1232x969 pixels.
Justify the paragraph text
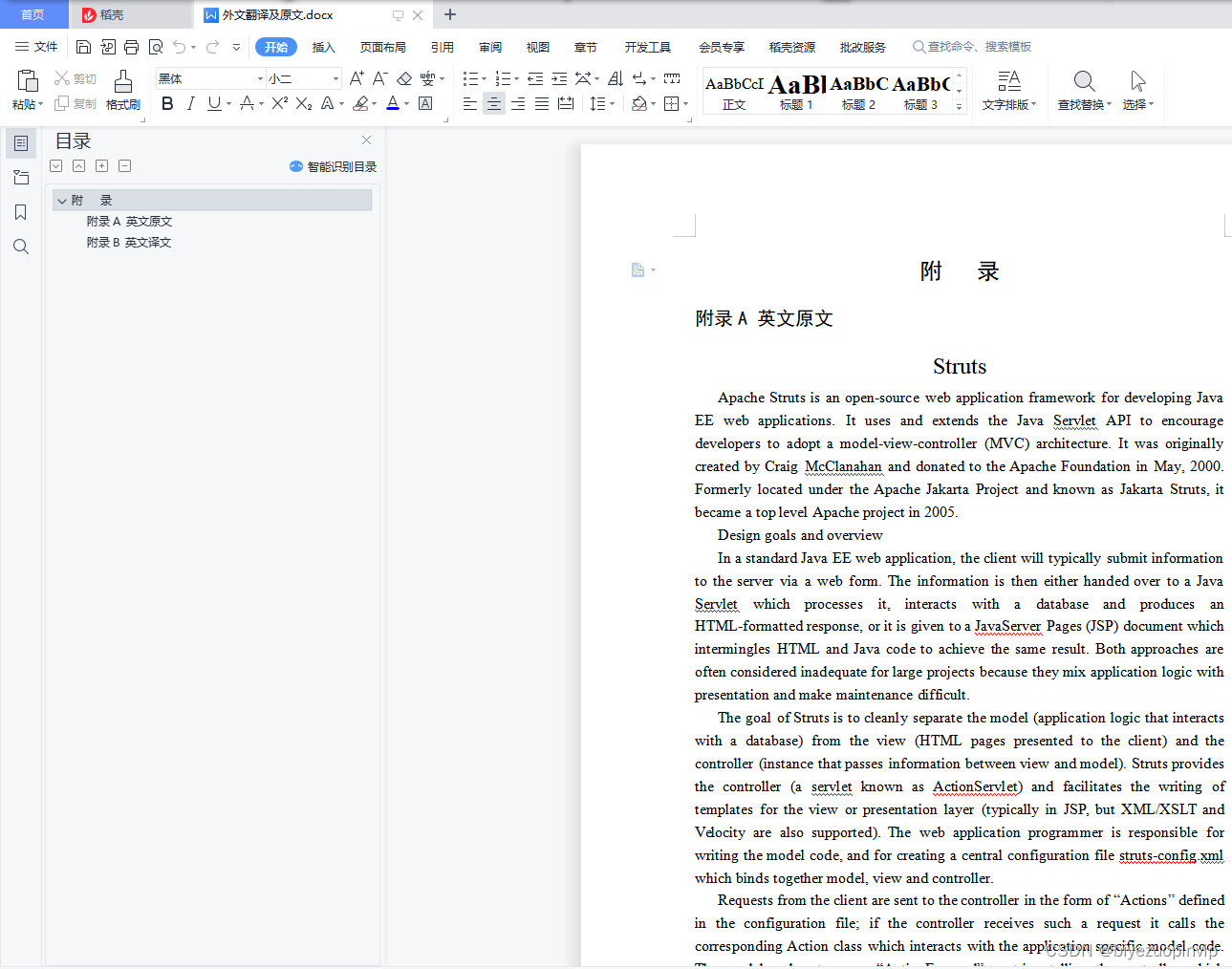pos(542,103)
